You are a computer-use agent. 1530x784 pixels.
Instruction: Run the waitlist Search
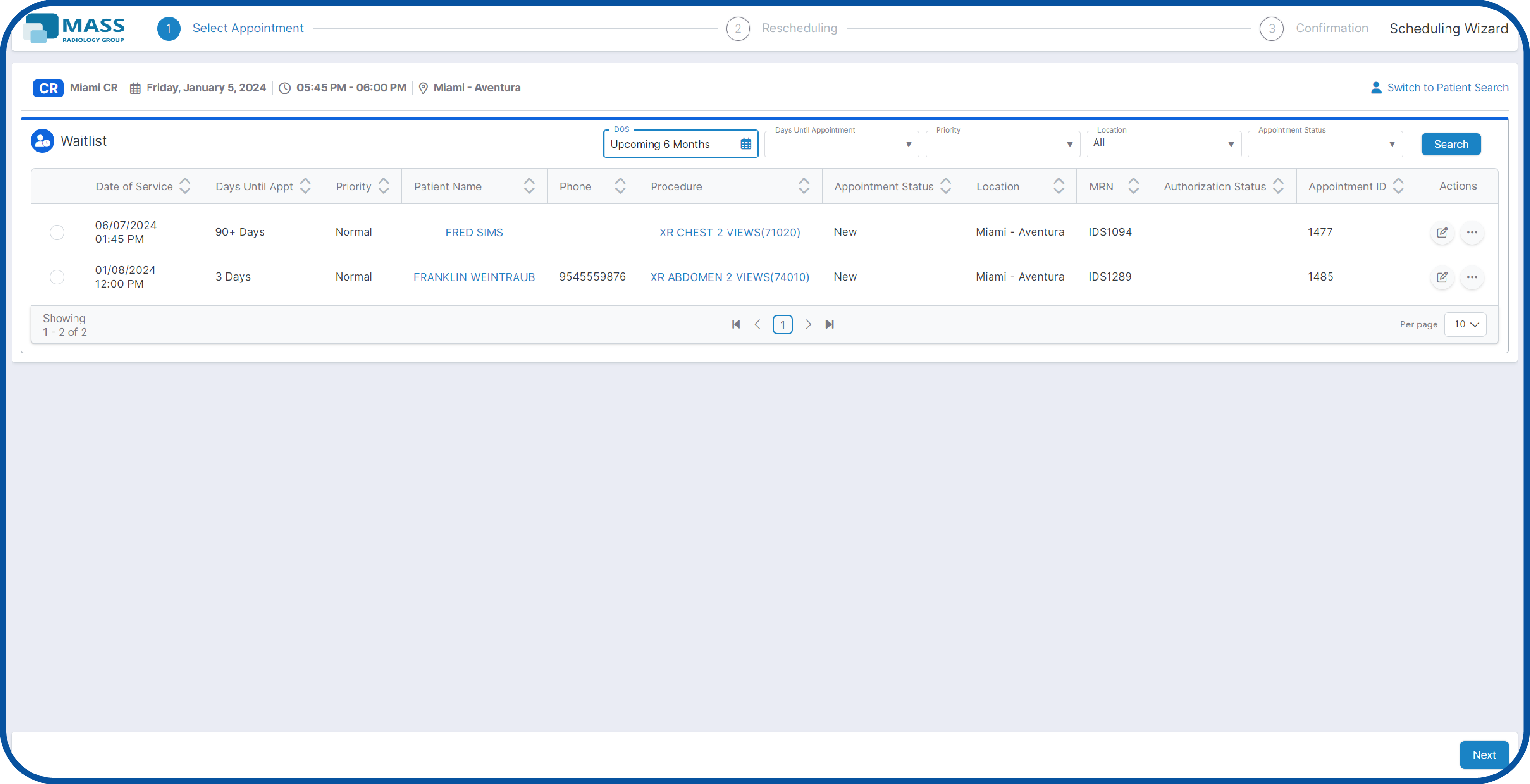[1450, 144]
